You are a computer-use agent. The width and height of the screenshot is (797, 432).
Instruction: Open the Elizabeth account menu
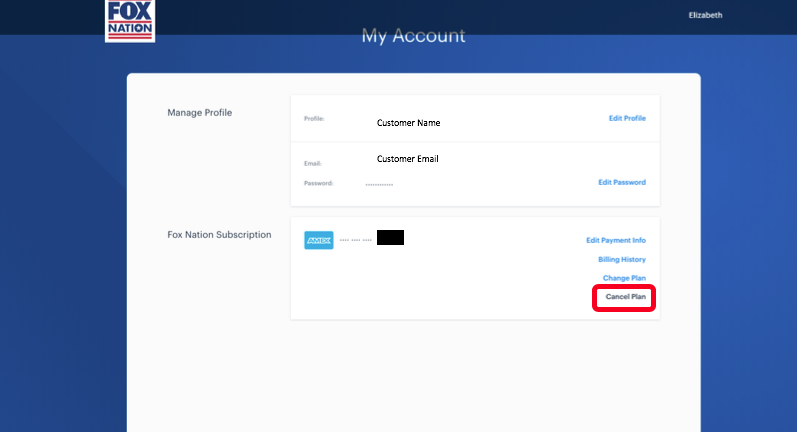click(x=705, y=15)
